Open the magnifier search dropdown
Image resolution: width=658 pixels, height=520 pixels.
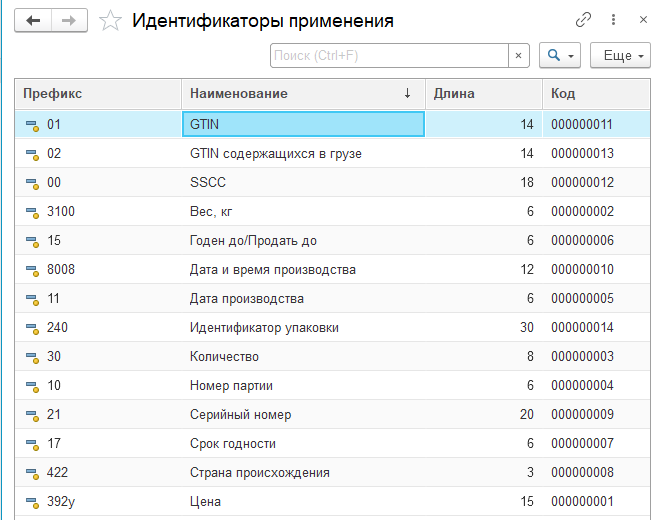click(560, 56)
